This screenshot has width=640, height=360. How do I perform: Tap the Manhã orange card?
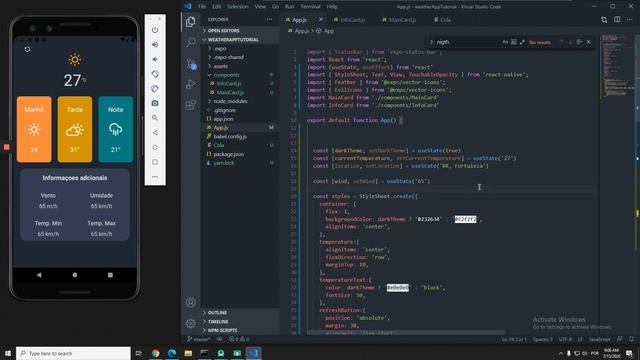(x=34, y=129)
